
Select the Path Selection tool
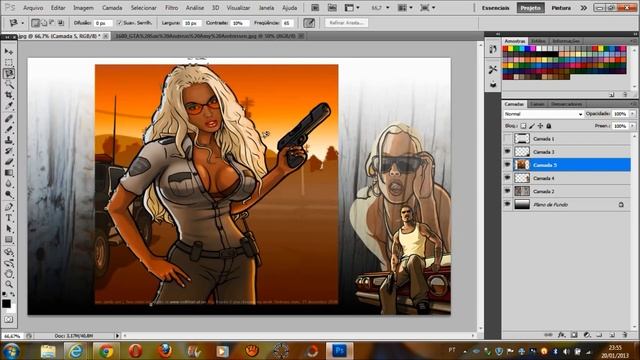click(x=9, y=229)
